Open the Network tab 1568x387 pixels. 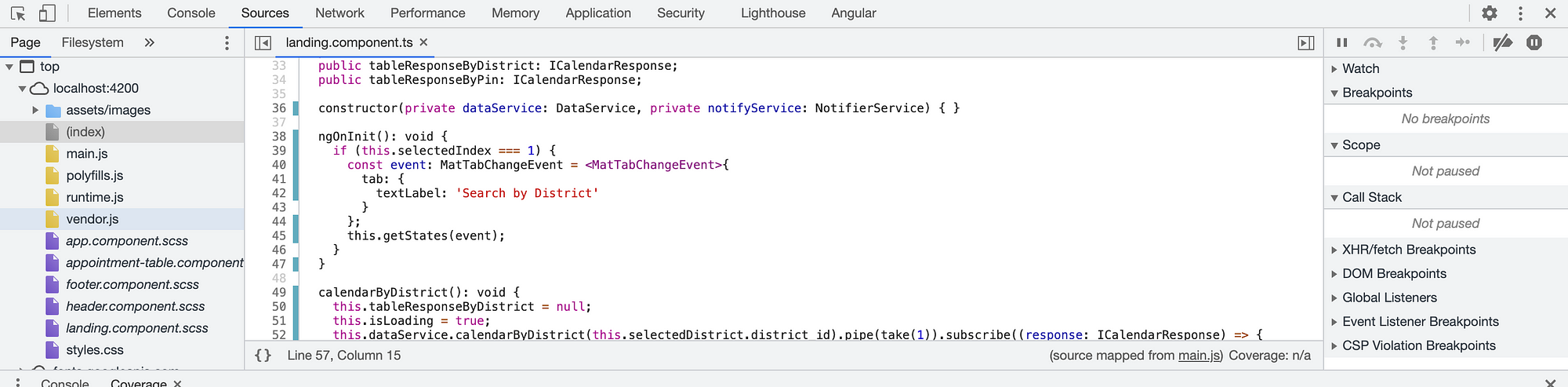[339, 13]
